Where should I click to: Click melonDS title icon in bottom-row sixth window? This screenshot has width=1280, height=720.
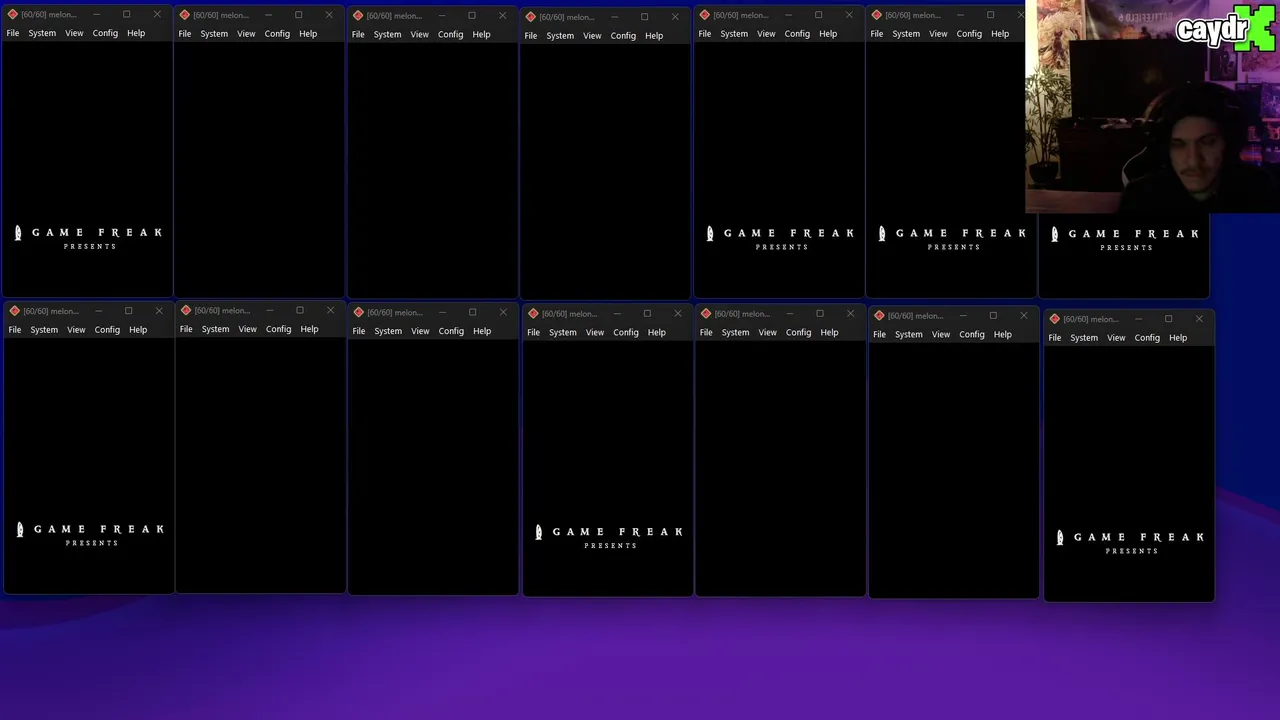(879, 315)
